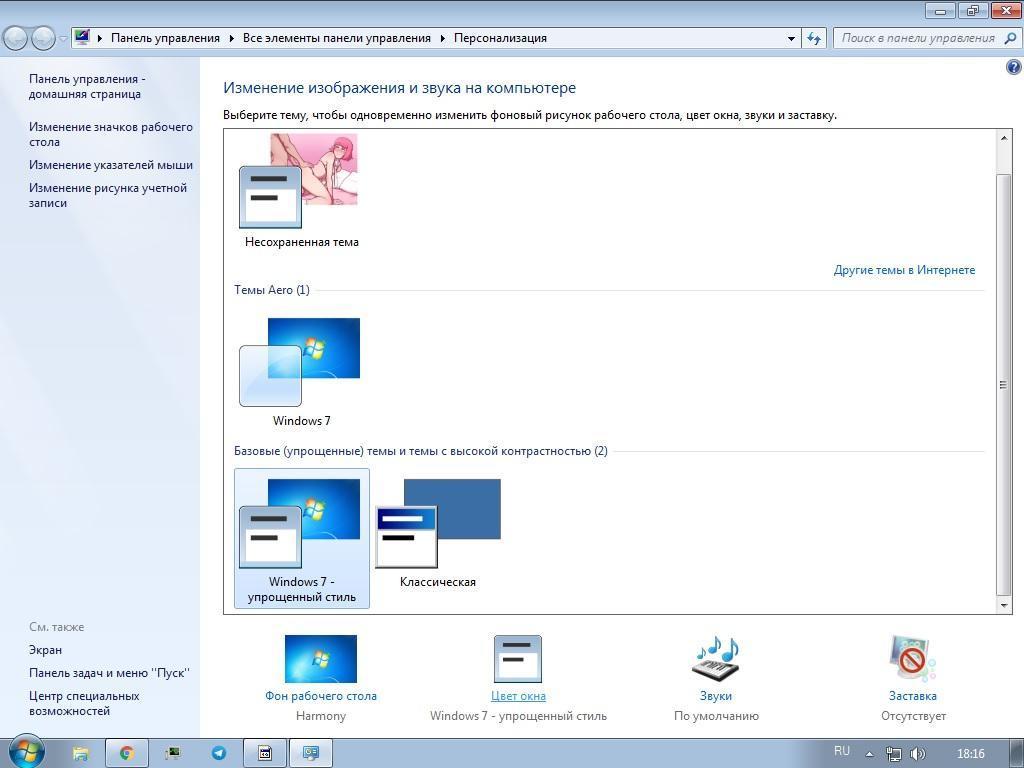This screenshot has width=1024, height=768.
Task: Open recent pages dropdown beside navigation arrows
Action: point(63,39)
